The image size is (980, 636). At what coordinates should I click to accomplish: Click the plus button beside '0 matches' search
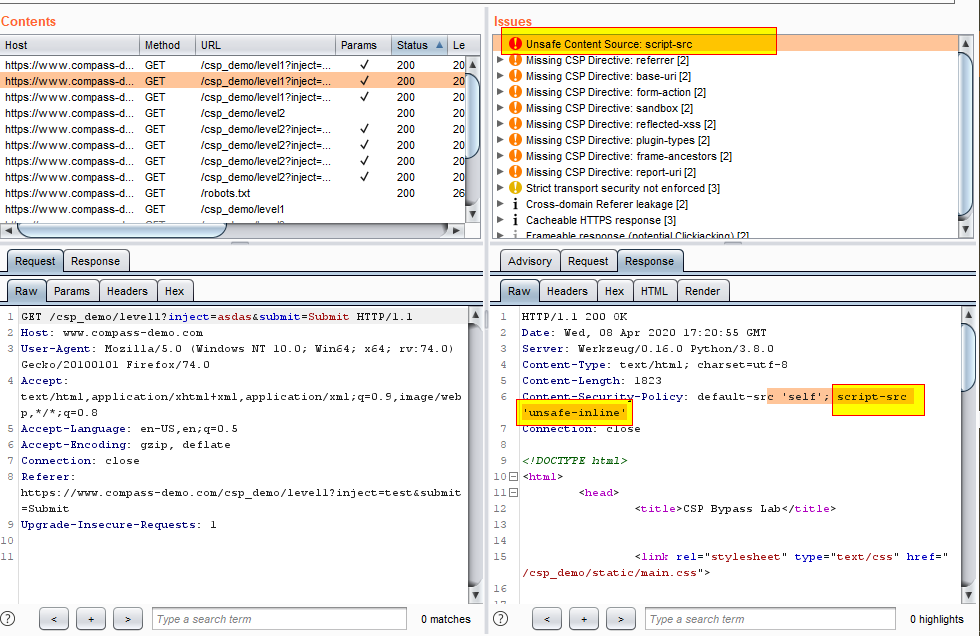pyautogui.click(x=91, y=619)
